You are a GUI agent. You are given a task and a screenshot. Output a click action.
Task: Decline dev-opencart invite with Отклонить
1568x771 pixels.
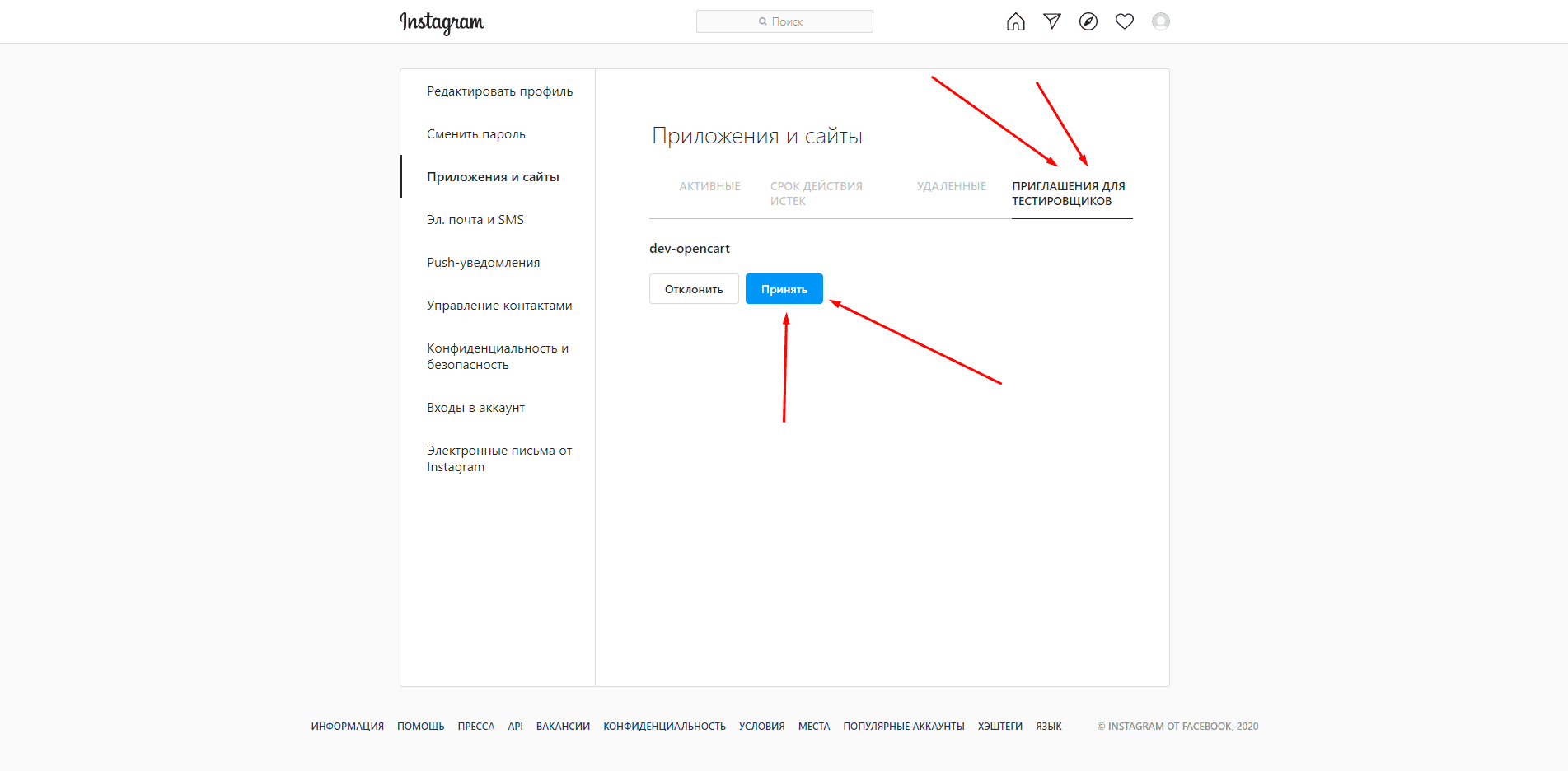coord(694,289)
